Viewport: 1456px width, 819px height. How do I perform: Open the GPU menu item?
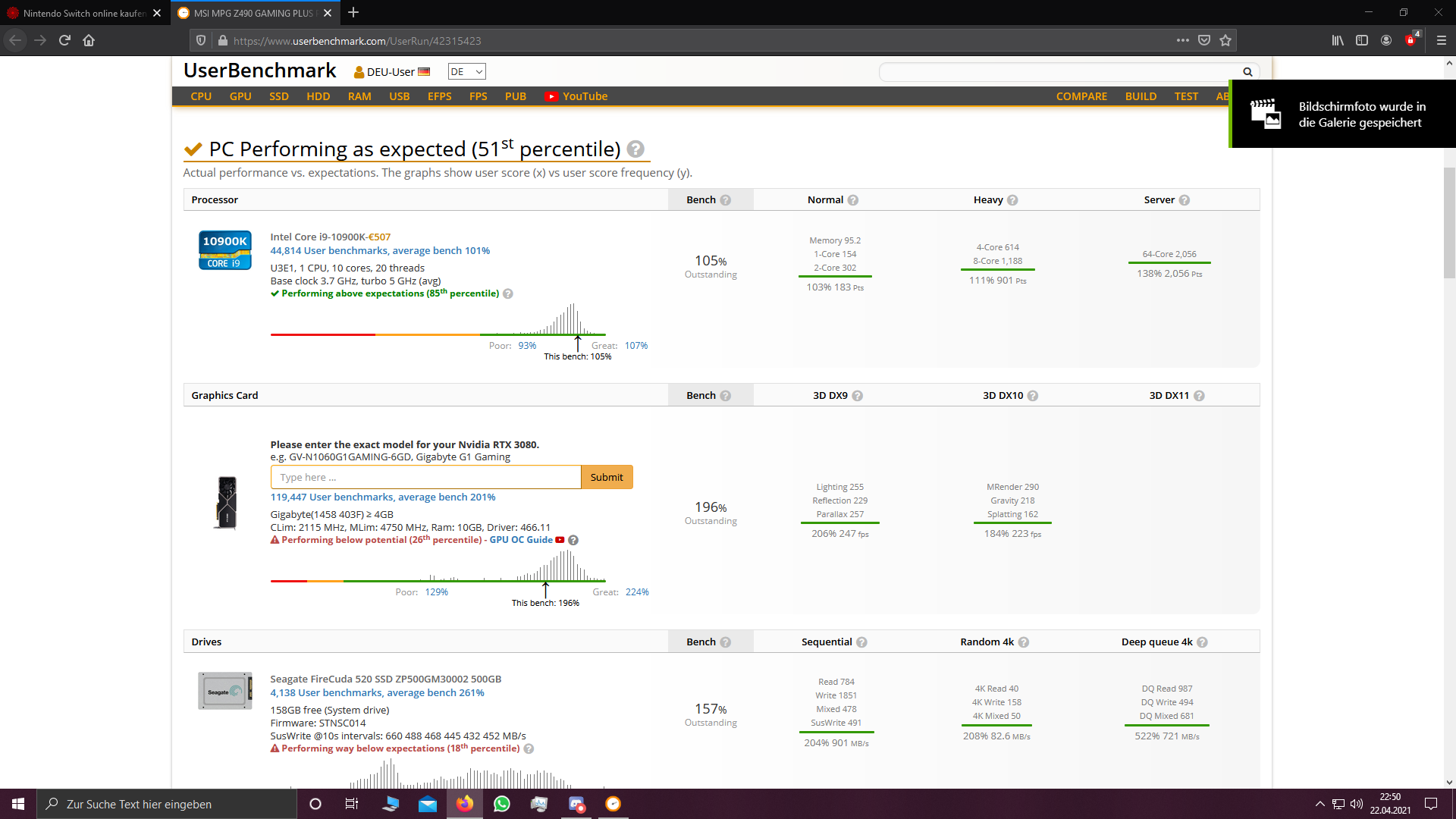pos(240,96)
